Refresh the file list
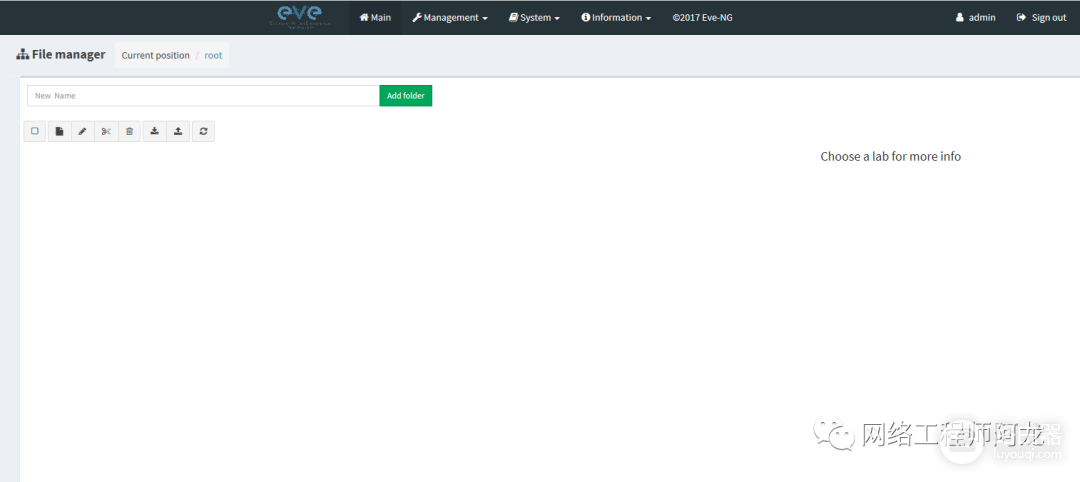 tap(203, 131)
